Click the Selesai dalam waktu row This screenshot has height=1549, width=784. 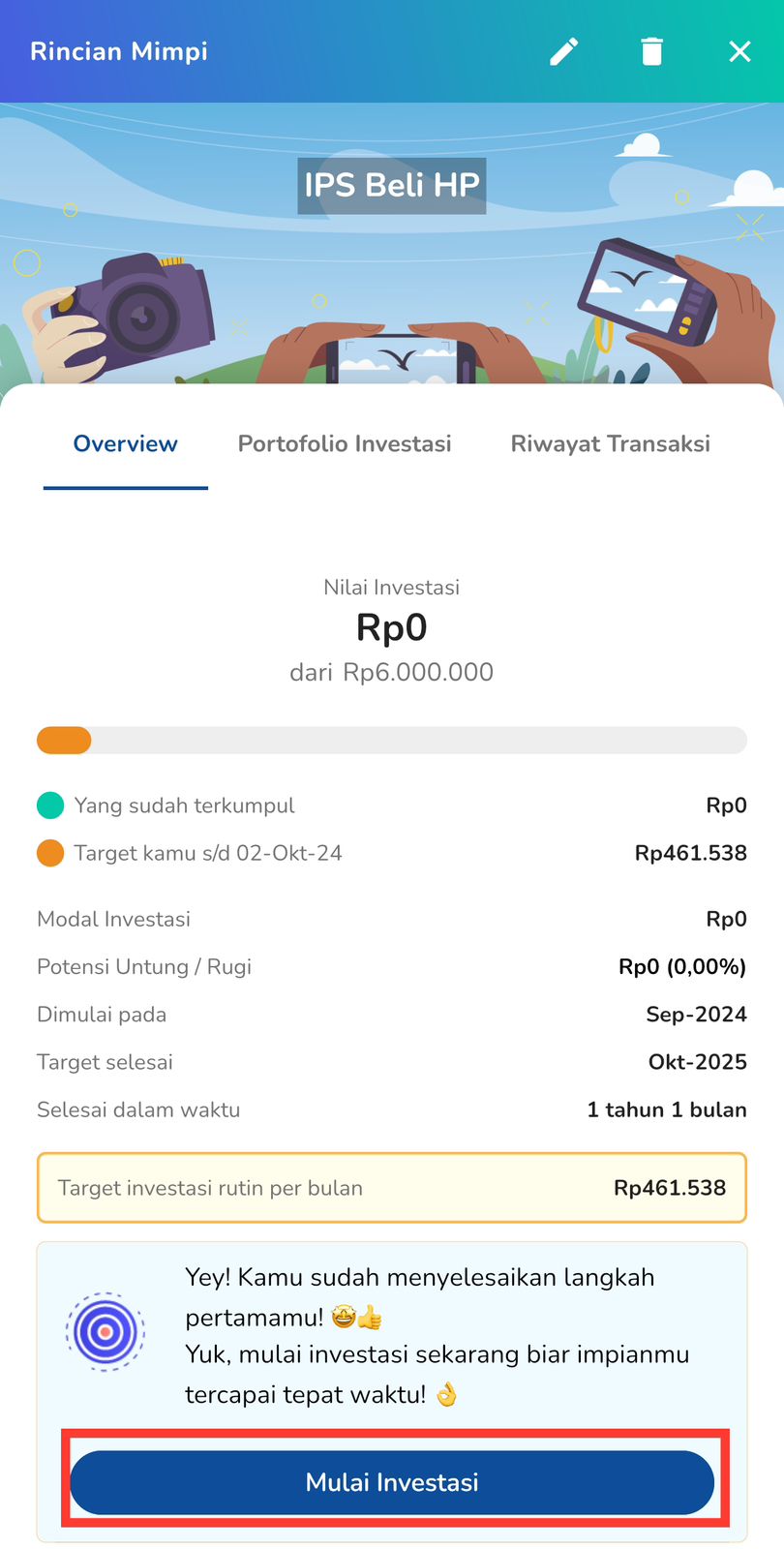(x=392, y=1109)
